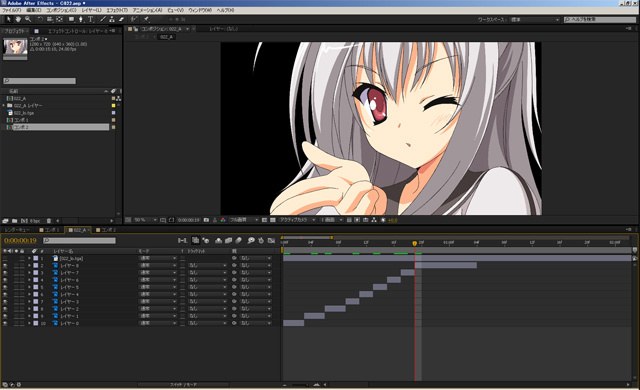
Task: Toggle visibility of レイヤー 6
Action: [x=5, y=280]
